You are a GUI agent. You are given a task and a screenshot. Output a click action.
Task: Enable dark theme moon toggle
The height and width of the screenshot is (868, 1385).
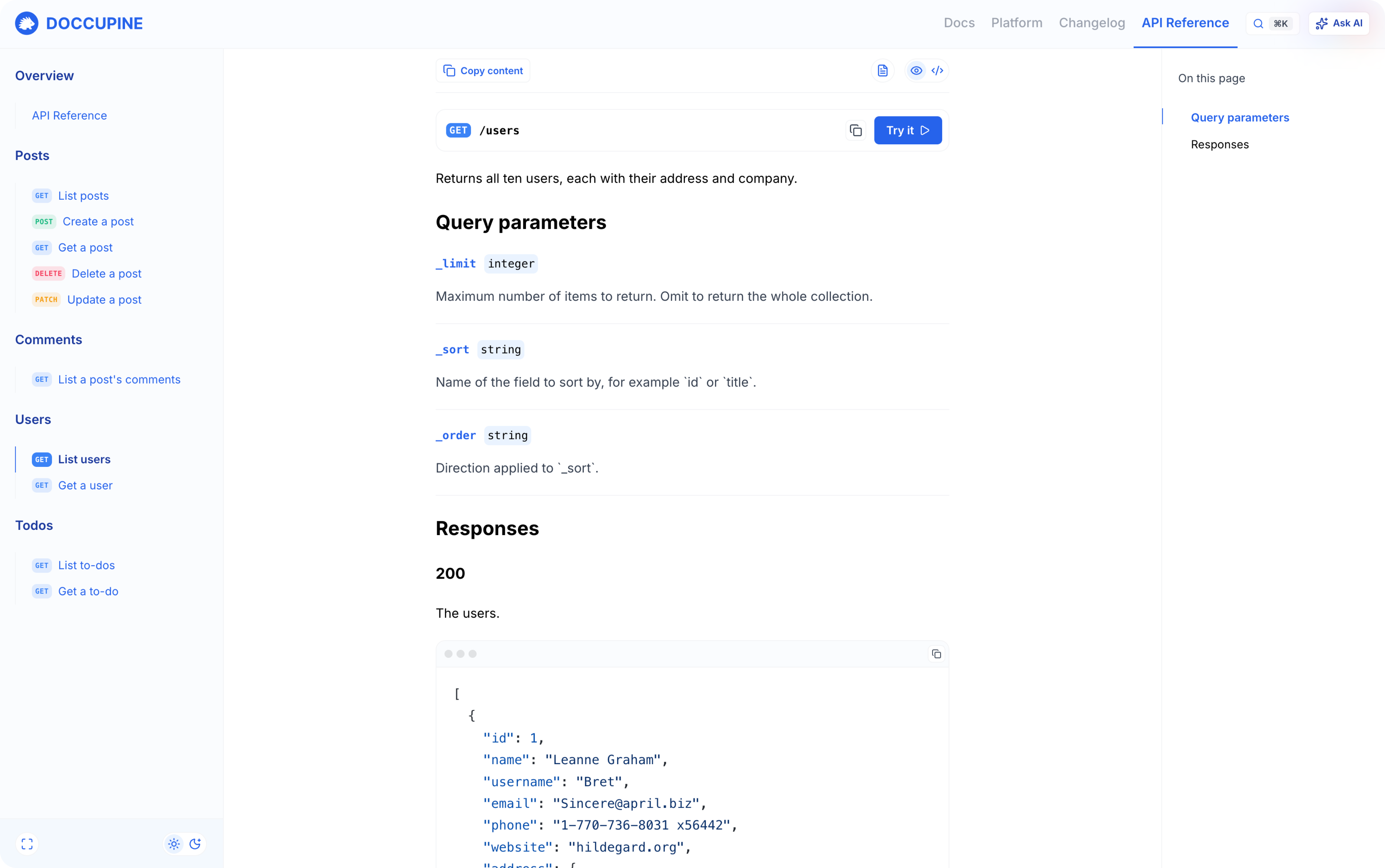[x=195, y=844]
